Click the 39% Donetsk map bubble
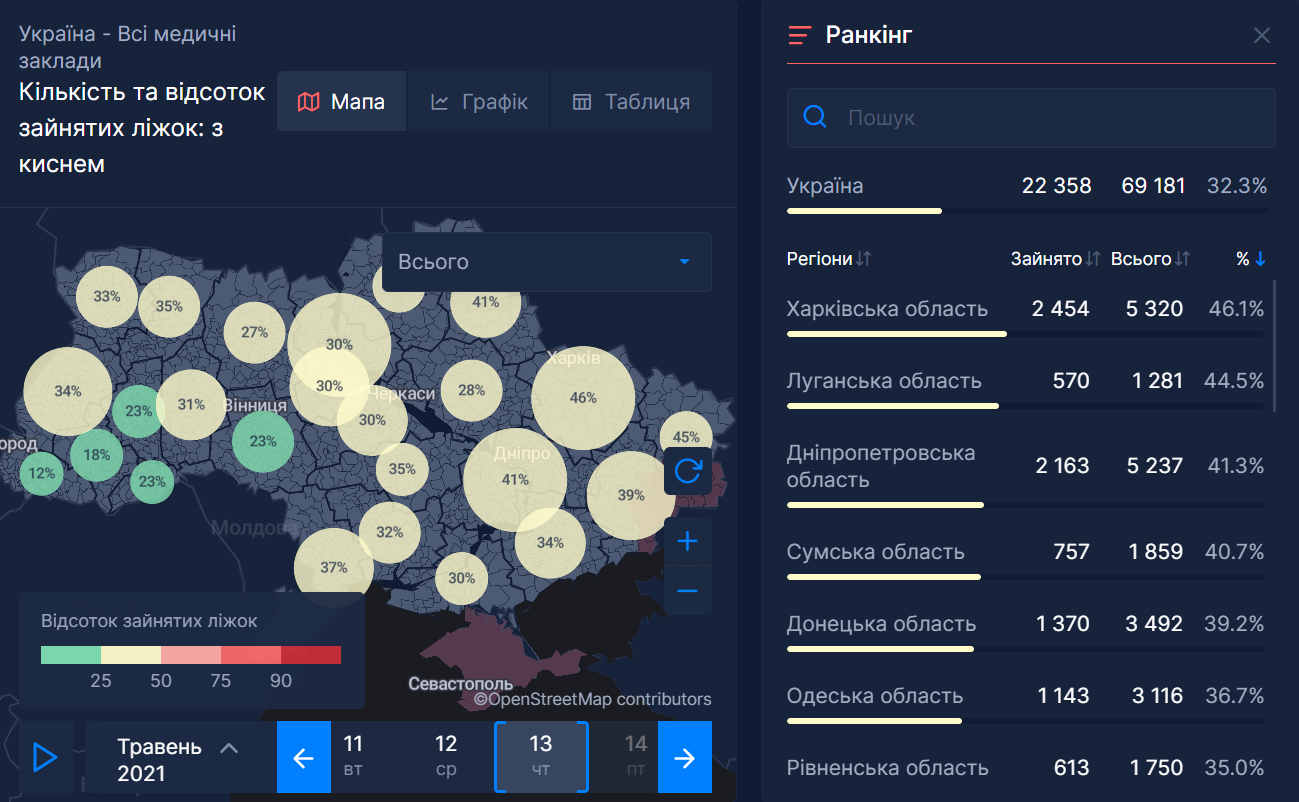The width and height of the screenshot is (1299, 802). [x=631, y=495]
